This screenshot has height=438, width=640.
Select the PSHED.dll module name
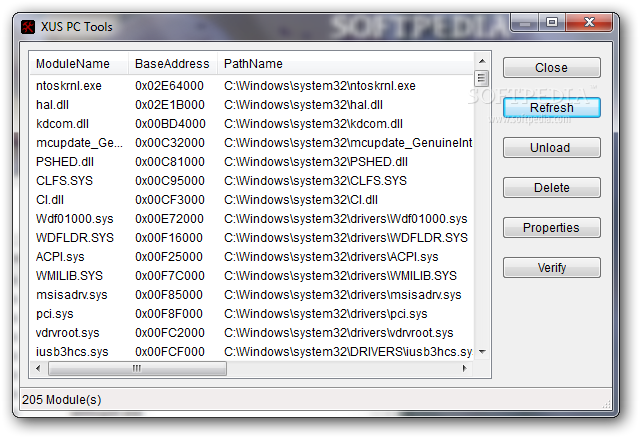click(65, 162)
